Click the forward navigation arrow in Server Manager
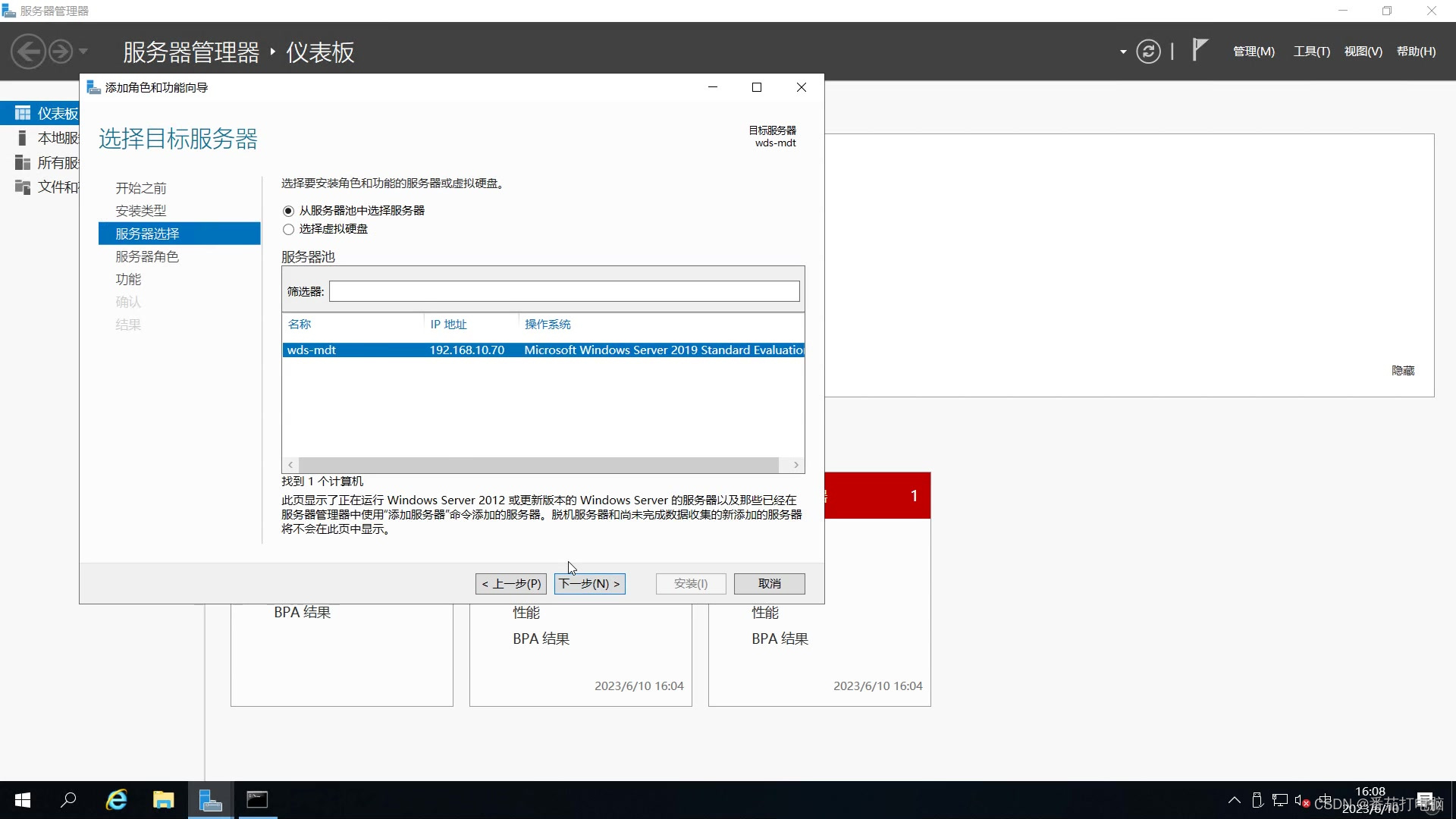The height and width of the screenshot is (819, 1456). coord(61,52)
